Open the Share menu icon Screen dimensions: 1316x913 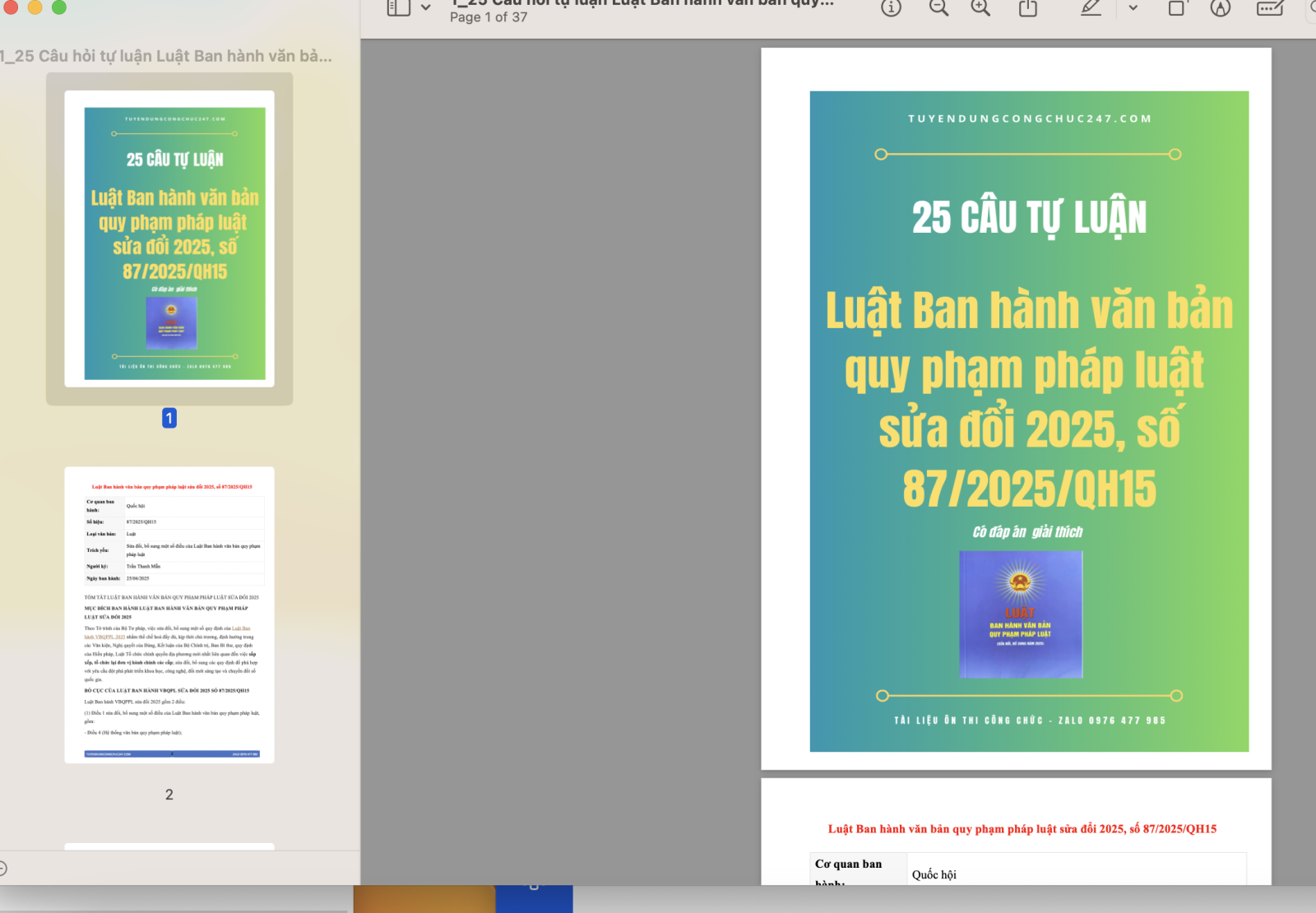tap(1028, 8)
